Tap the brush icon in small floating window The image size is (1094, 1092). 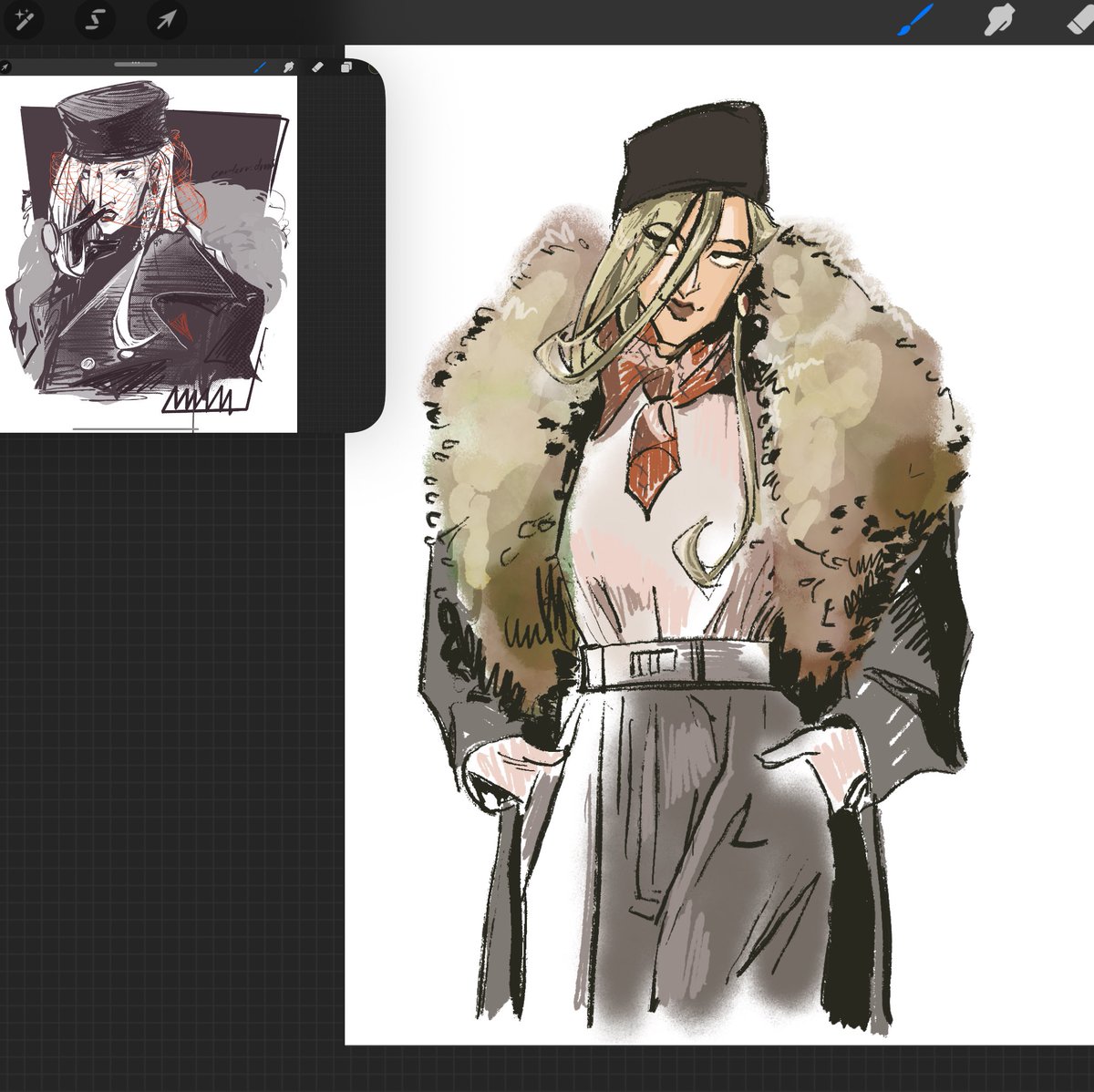(x=260, y=67)
